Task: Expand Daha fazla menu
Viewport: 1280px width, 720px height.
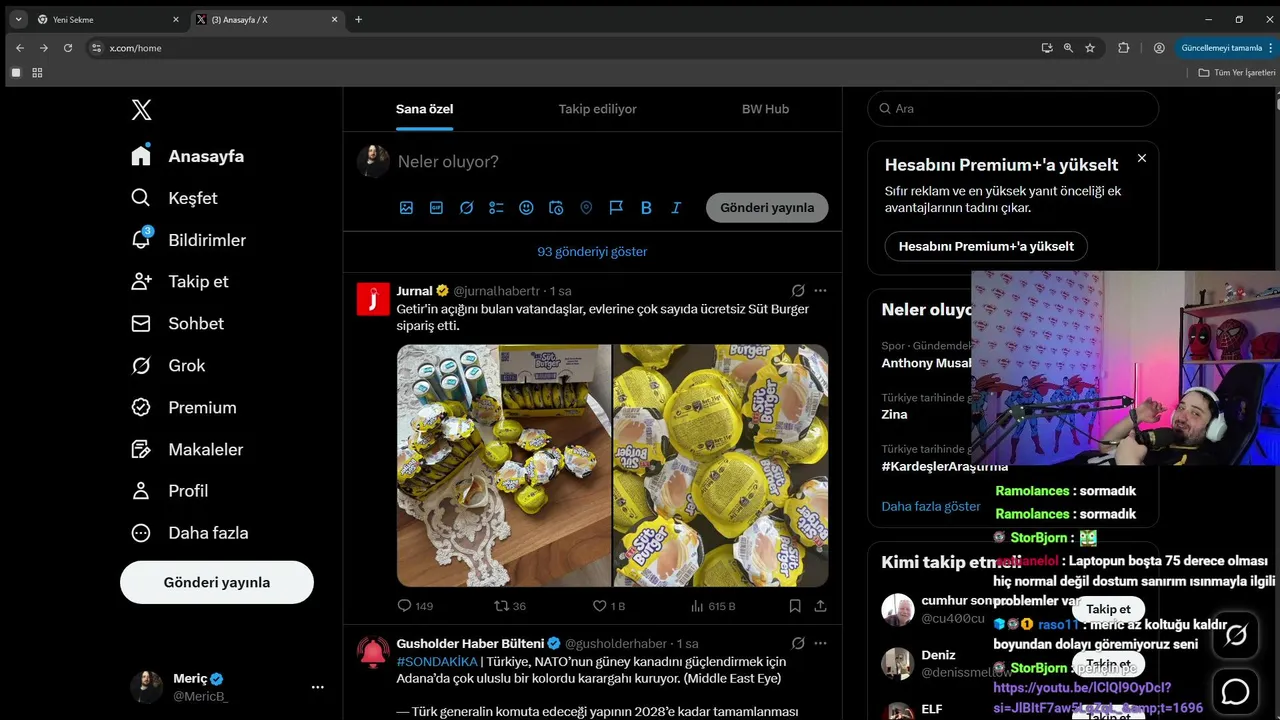Action: coord(189,533)
